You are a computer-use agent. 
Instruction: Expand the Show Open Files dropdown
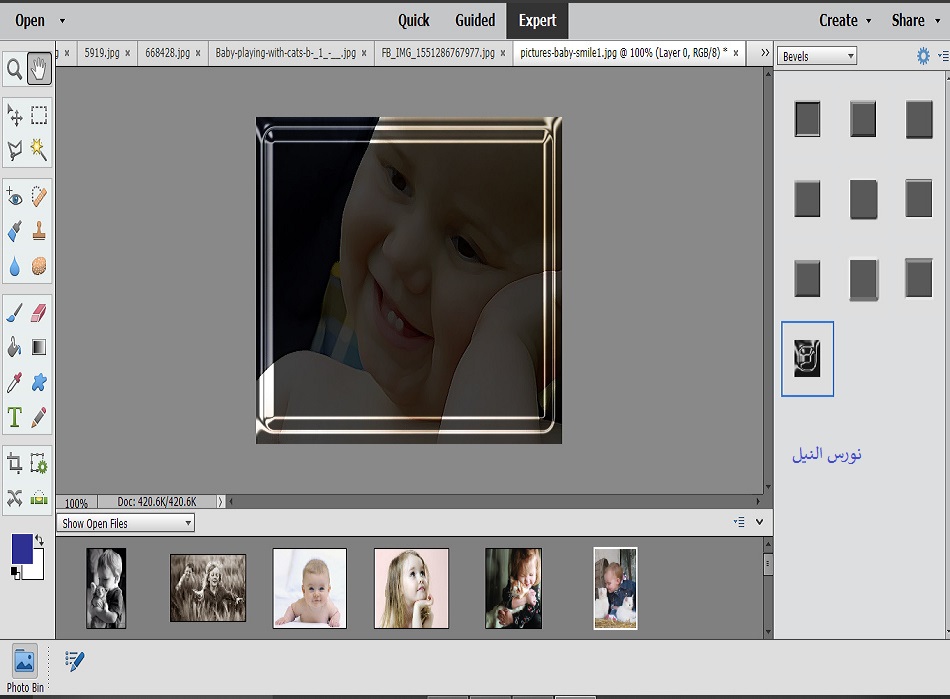point(126,523)
